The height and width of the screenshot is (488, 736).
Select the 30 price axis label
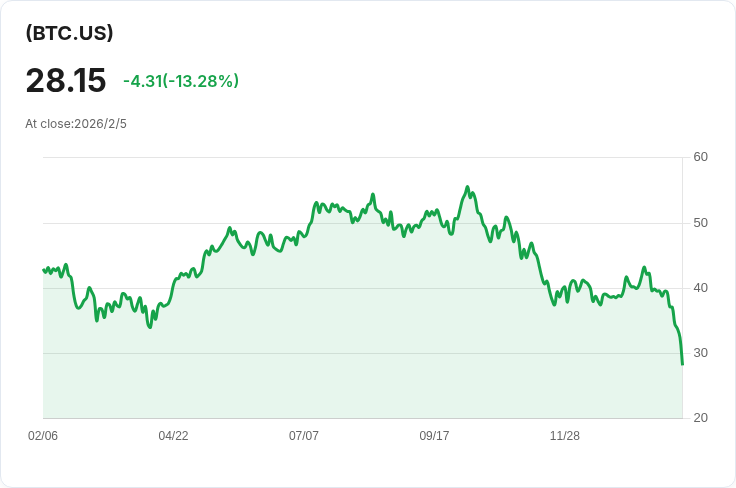(700, 353)
